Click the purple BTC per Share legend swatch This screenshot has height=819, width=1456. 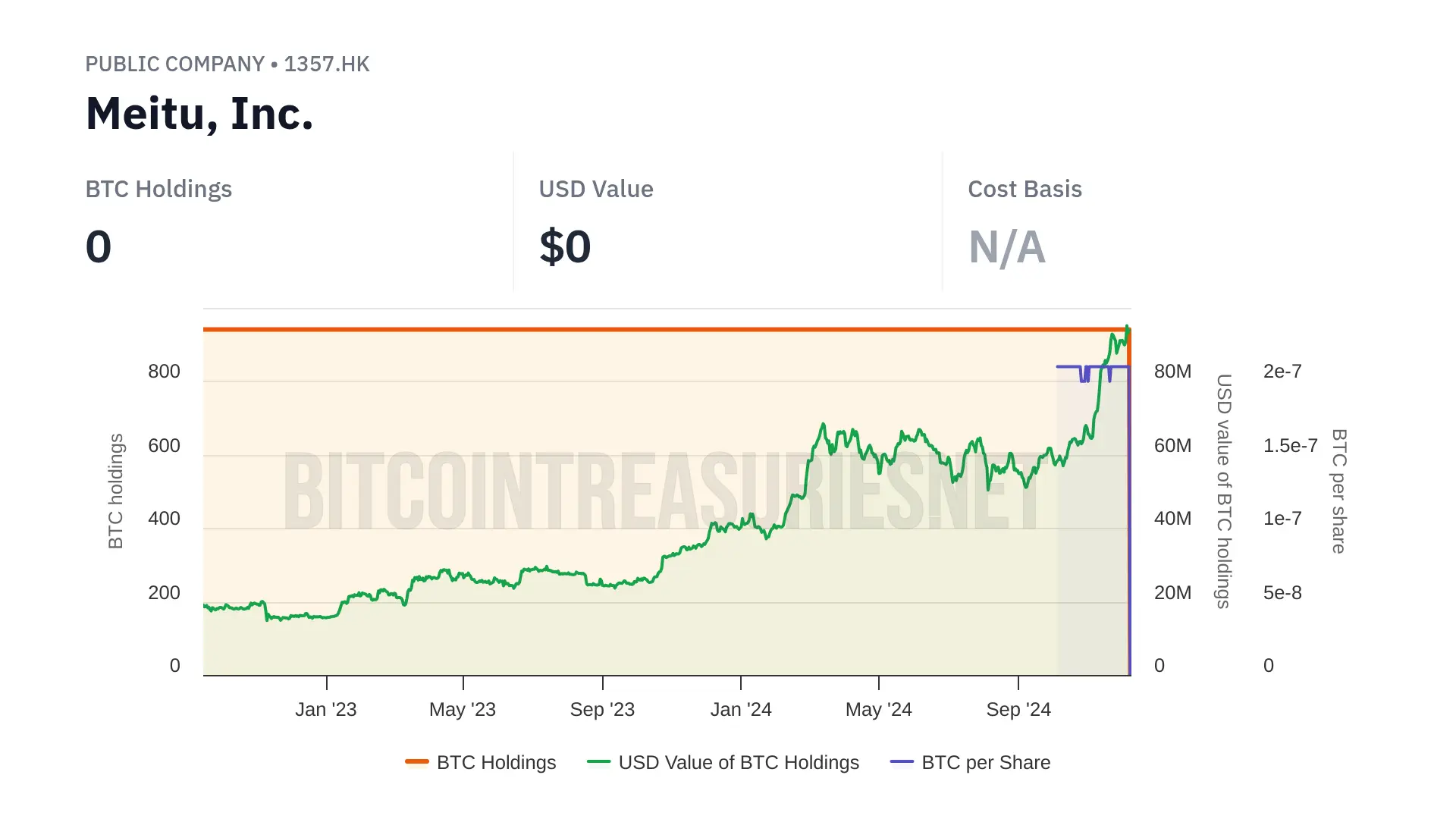point(902,761)
